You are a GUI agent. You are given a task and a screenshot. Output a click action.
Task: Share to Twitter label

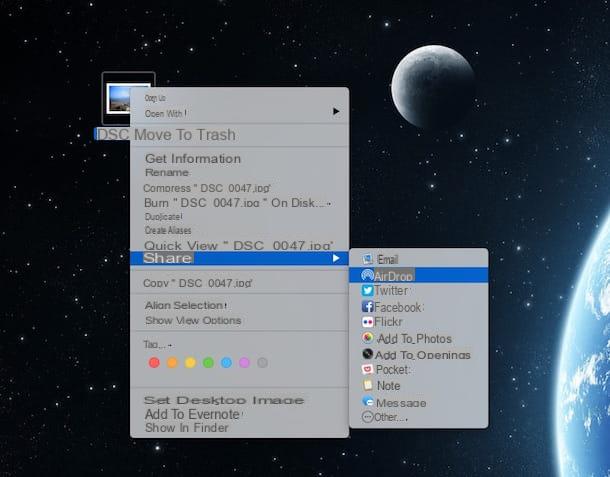click(391, 291)
